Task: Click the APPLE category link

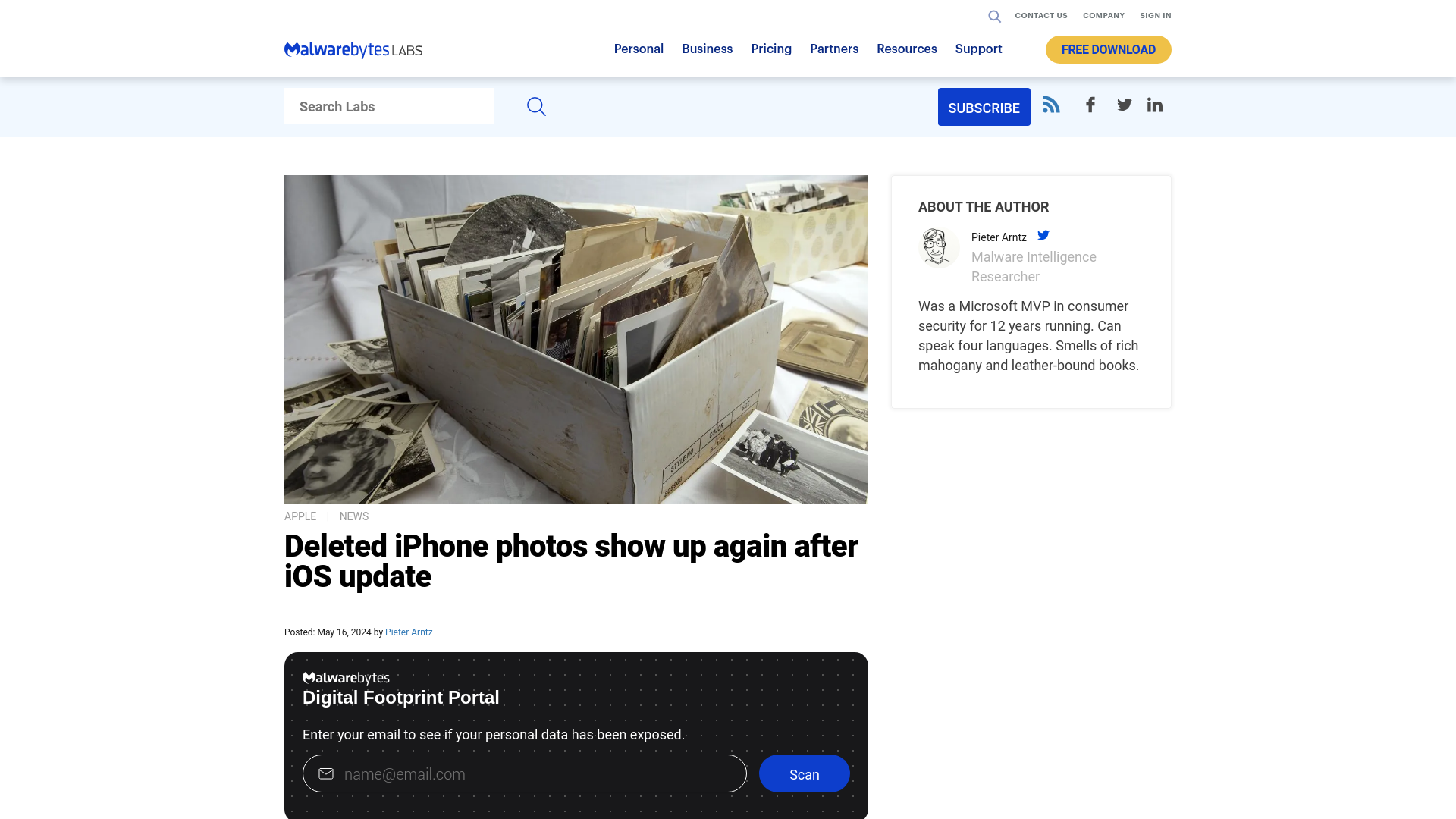Action: coord(300,516)
